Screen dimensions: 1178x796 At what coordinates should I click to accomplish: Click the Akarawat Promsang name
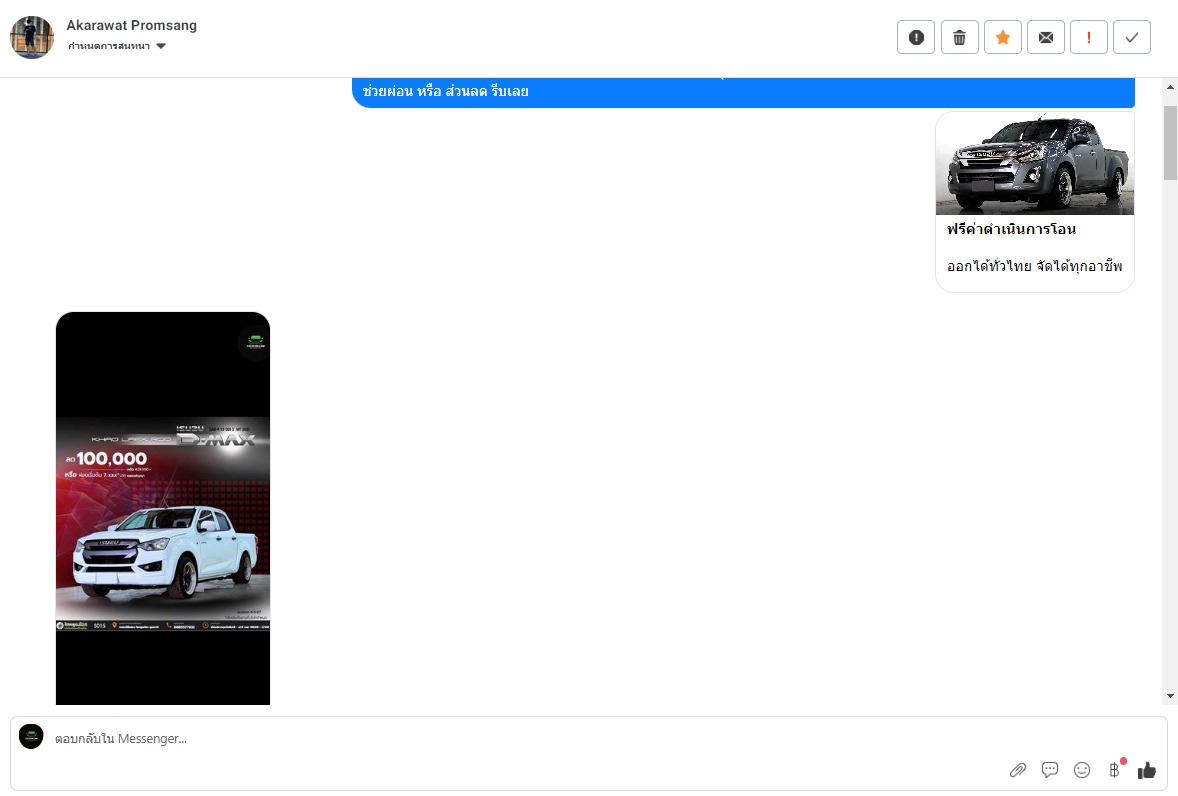coord(131,26)
